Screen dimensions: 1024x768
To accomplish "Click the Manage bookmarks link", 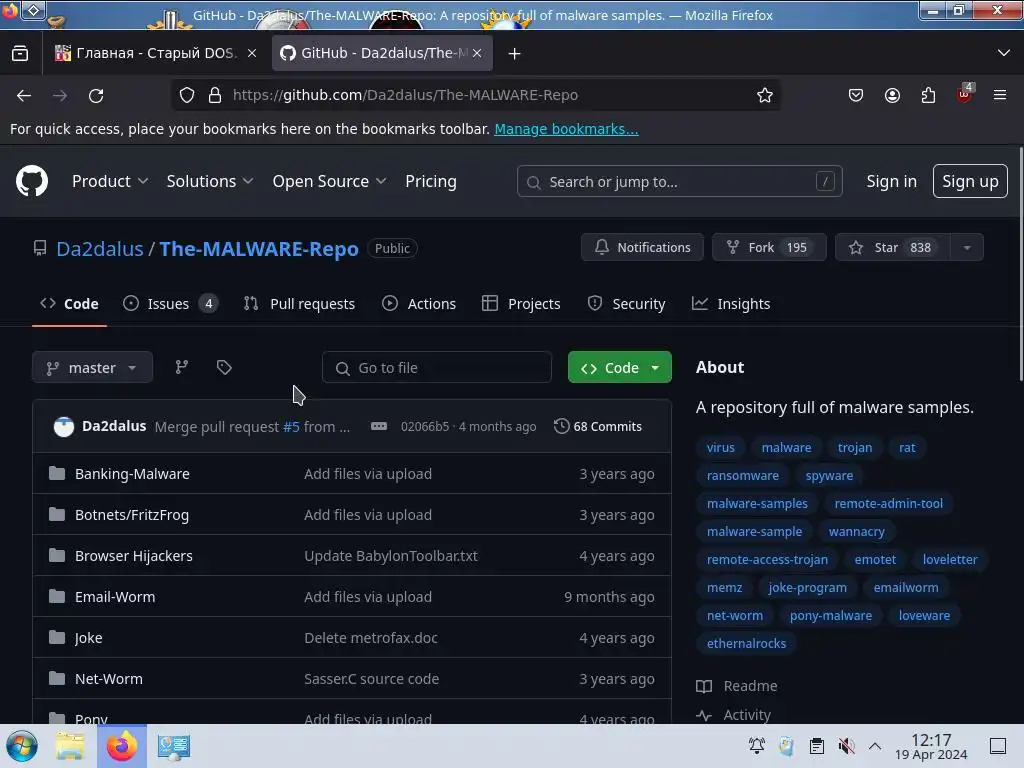I will tap(566, 129).
